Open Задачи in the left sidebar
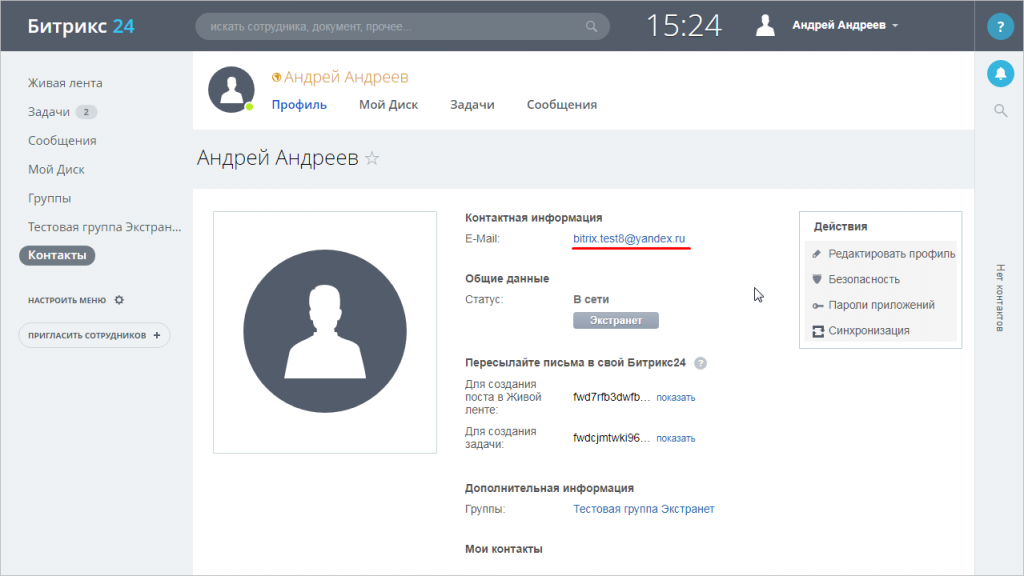 [x=49, y=112]
